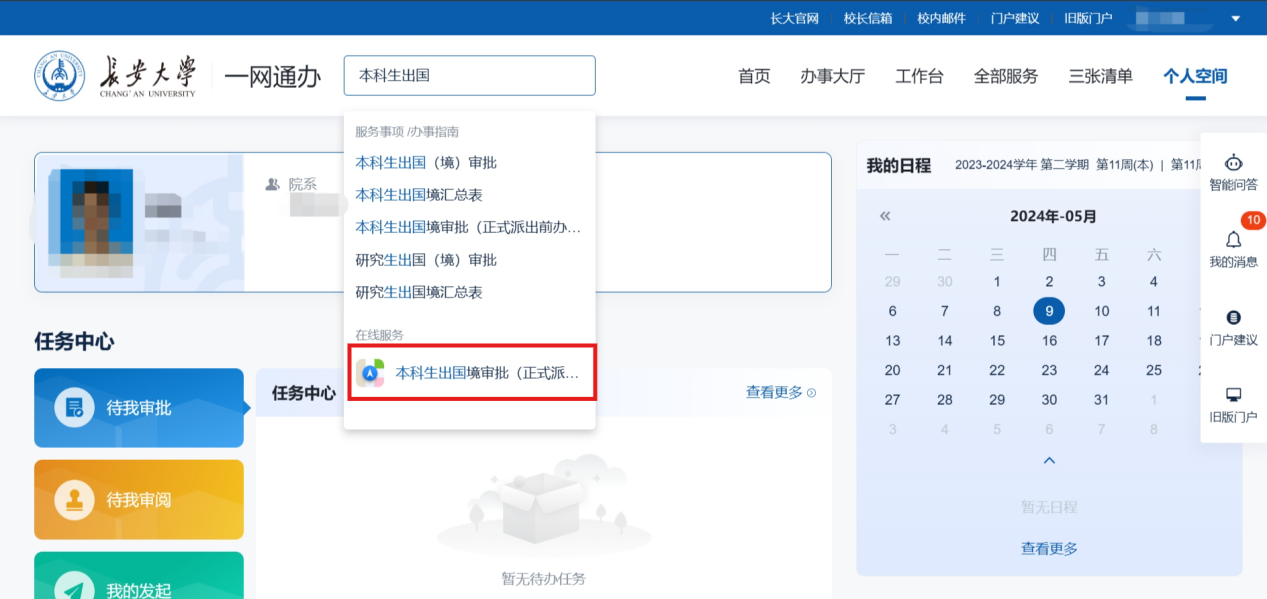Click the Chang'an University logo
The width and height of the screenshot is (1267, 599).
click(x=60, y=76)
